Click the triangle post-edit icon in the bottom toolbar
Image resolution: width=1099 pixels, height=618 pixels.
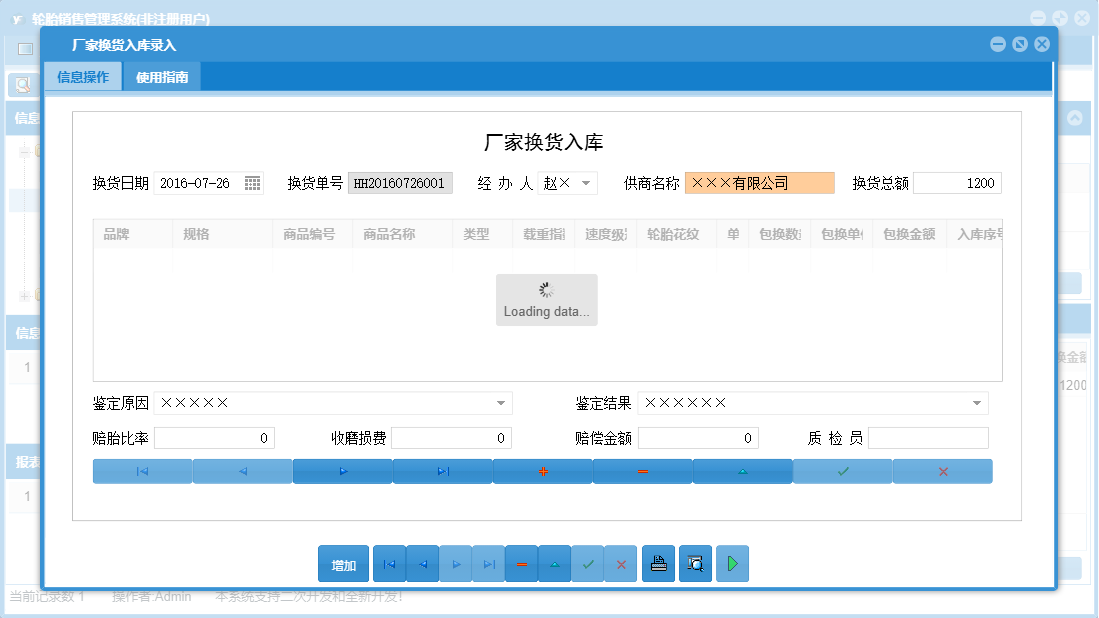pyautogui.click(x=555, y=563)
